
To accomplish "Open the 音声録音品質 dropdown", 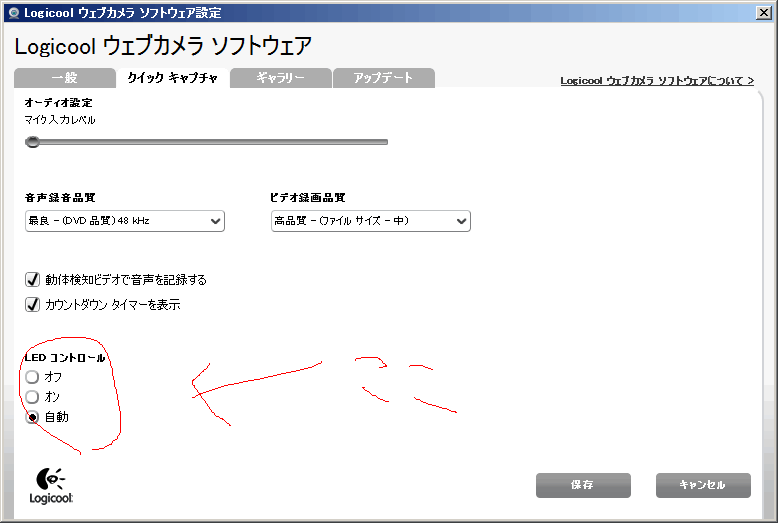I will click(125, 221).
